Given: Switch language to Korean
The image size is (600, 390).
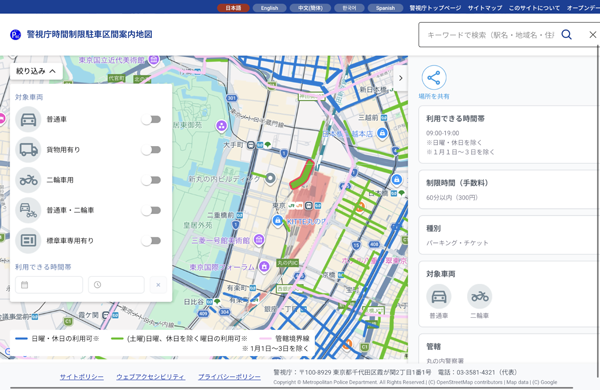Looking at the screenshot, I should tap(349, 8).
